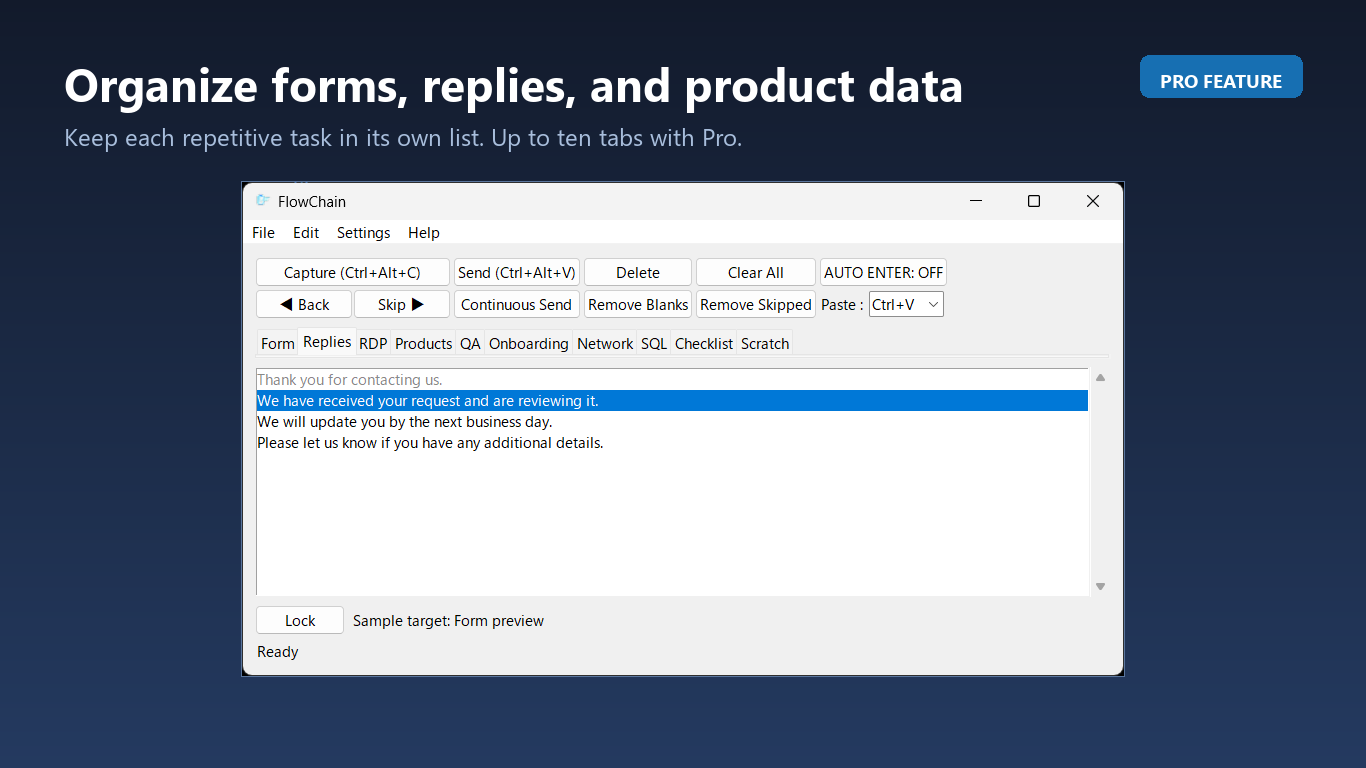Open the SQL tab
The width and height of the screenshot is (1366, 768).
pyautogui.click(x=654, y=343)
